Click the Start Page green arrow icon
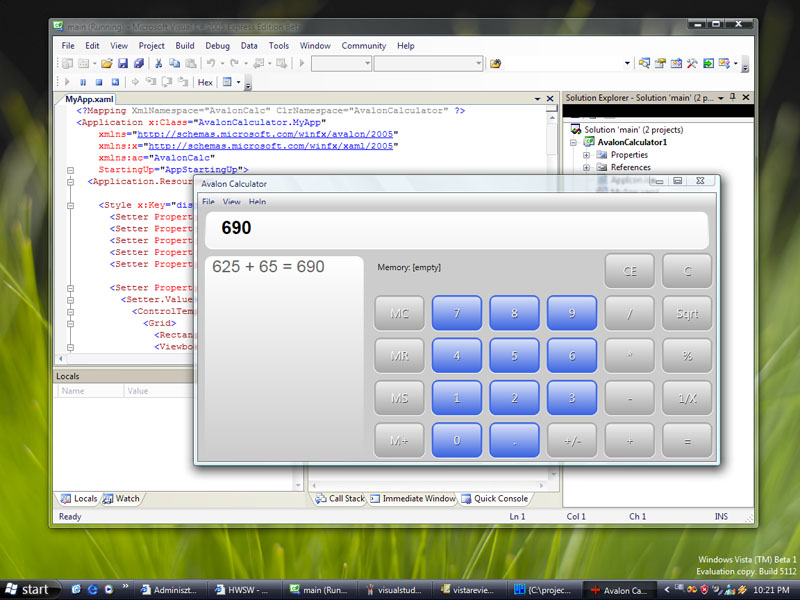This screenshot has width=800, height=600. tap(708, 63)
